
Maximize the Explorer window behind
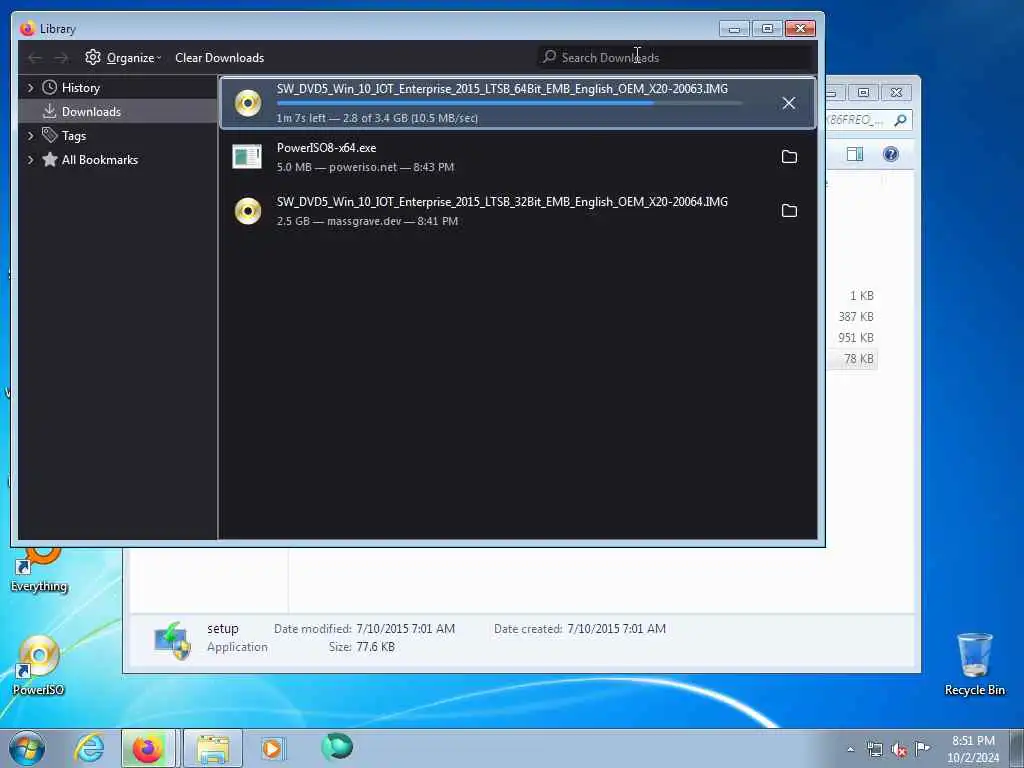[x=863, y=93]
